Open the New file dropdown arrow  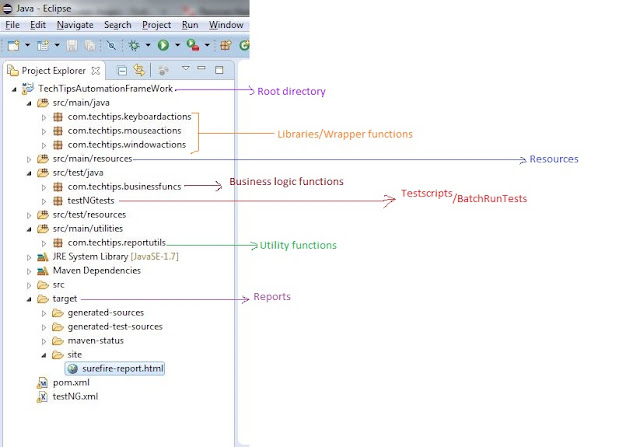coord(27,45)
